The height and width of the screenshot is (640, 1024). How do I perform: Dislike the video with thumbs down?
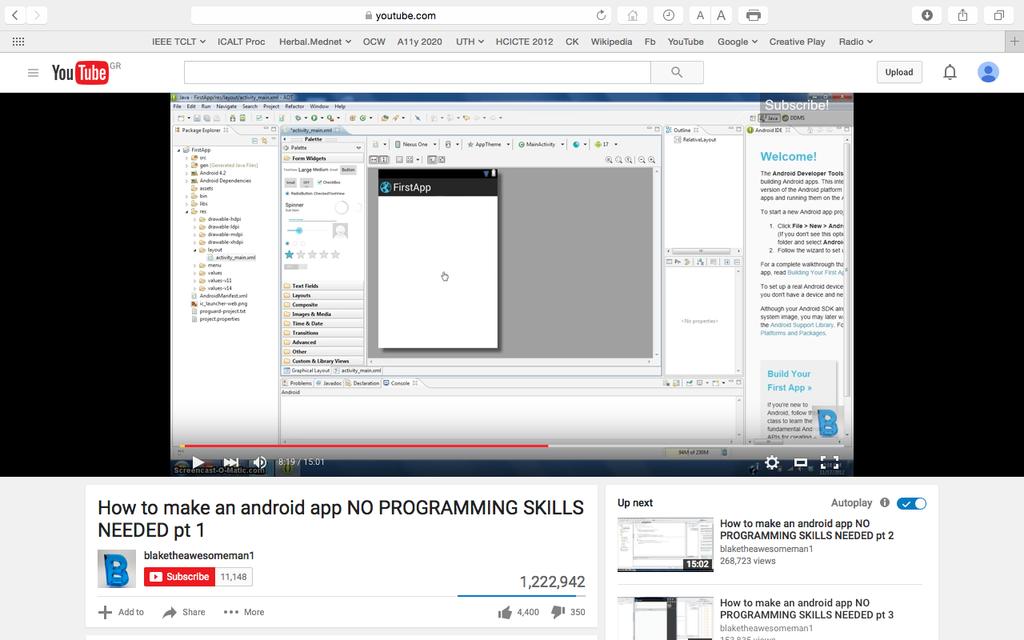558,612
